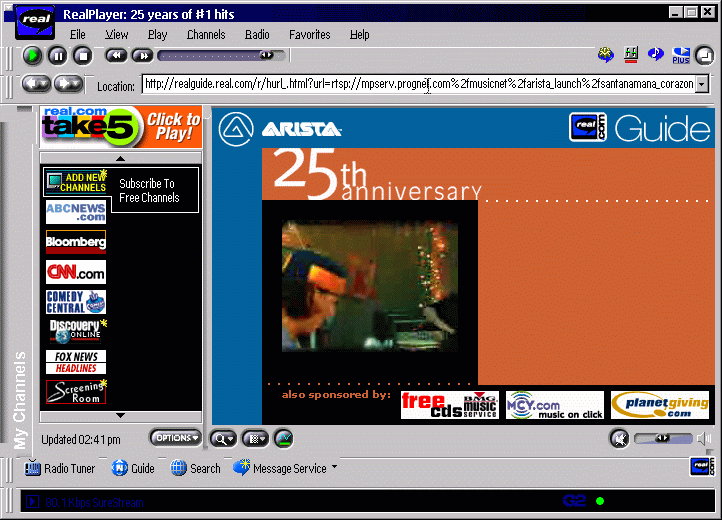Fast forward the clip
722x520 pixels.
tap(143, 56)
